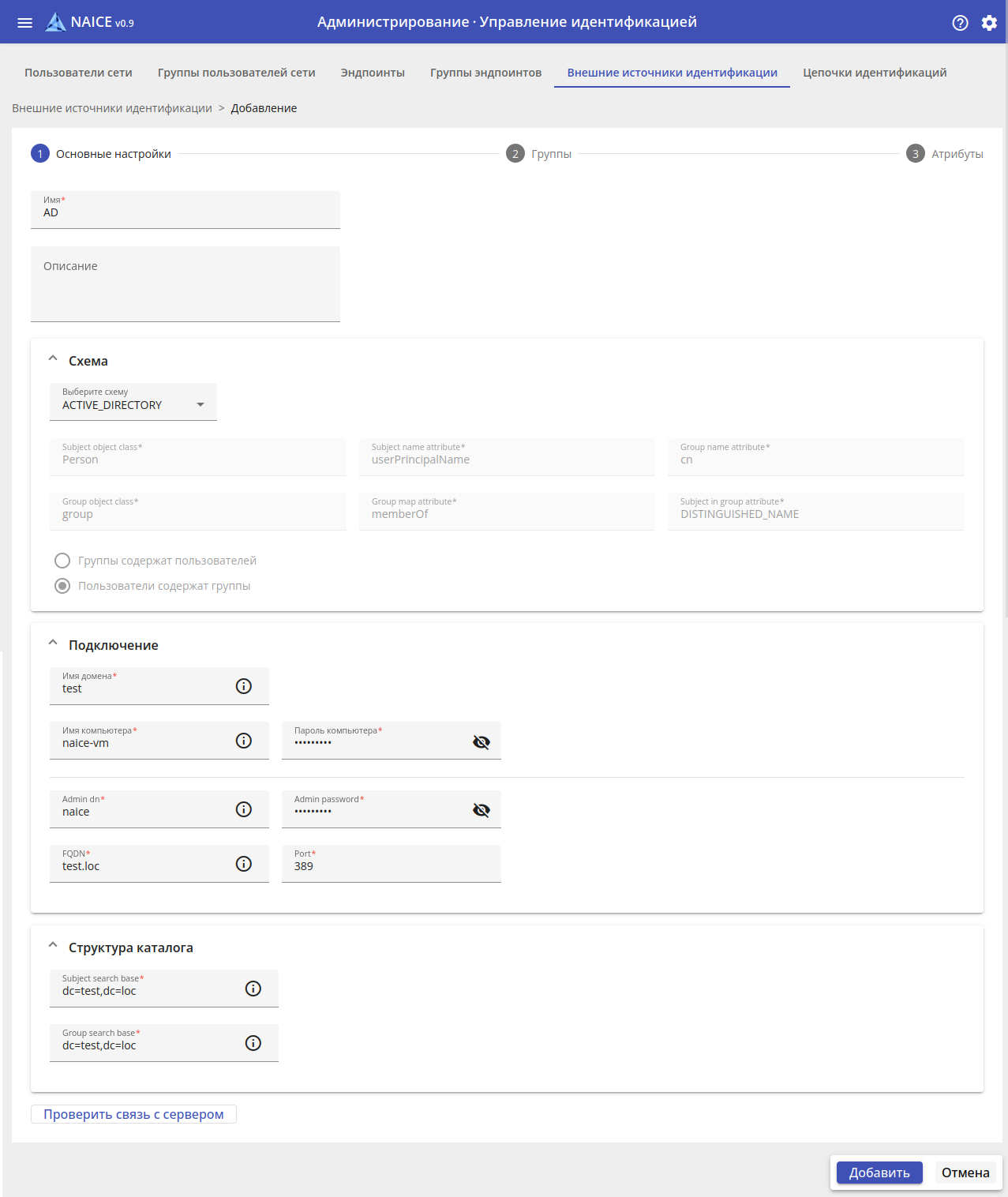
Task: Show info for Group search base
Action: pos(253,1043)
